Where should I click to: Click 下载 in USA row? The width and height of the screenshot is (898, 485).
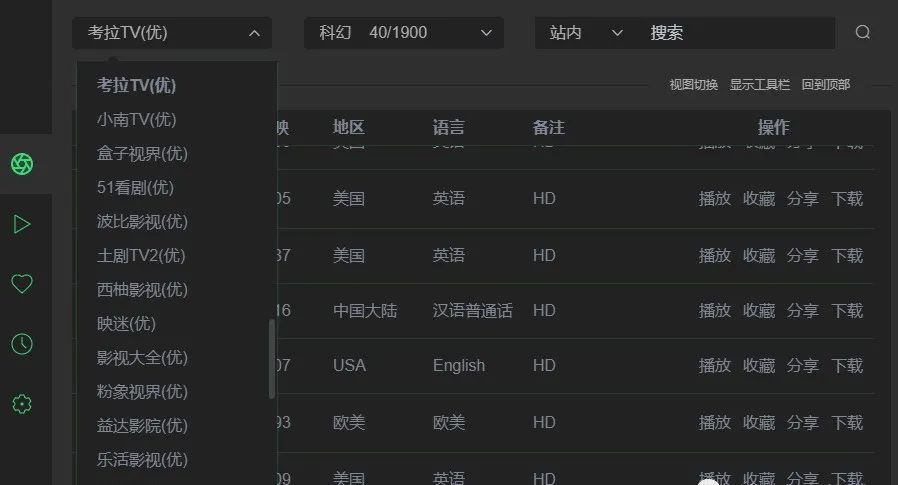(847, 365)
